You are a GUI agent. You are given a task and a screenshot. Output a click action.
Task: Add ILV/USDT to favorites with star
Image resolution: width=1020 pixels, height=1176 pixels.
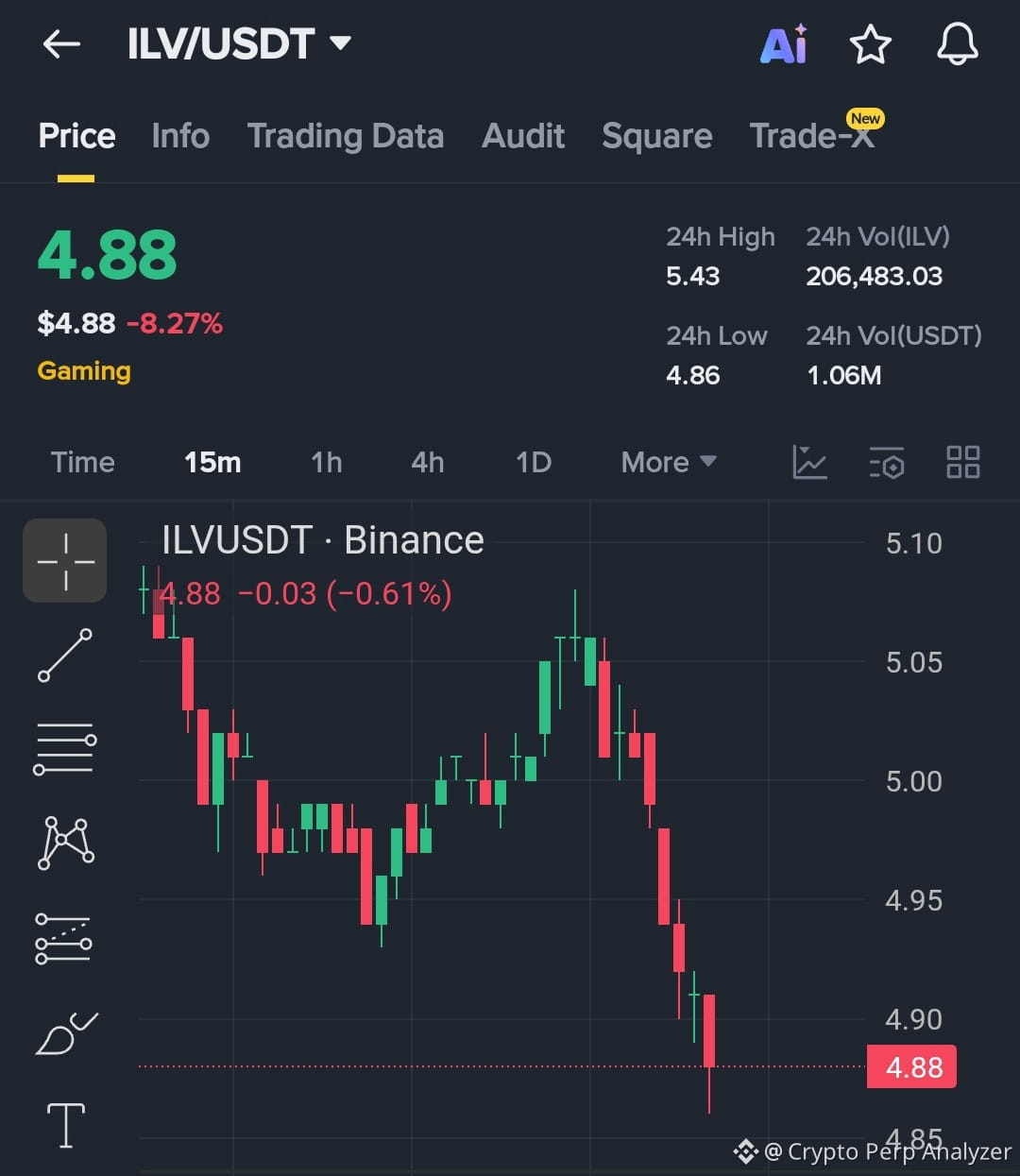pos(870,44)
